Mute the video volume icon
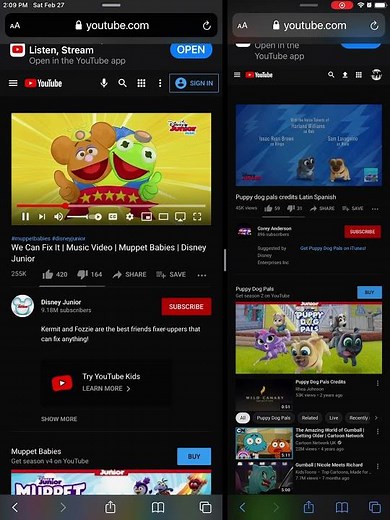Screen dimensions: 390x520 click(x=58, y=217)
